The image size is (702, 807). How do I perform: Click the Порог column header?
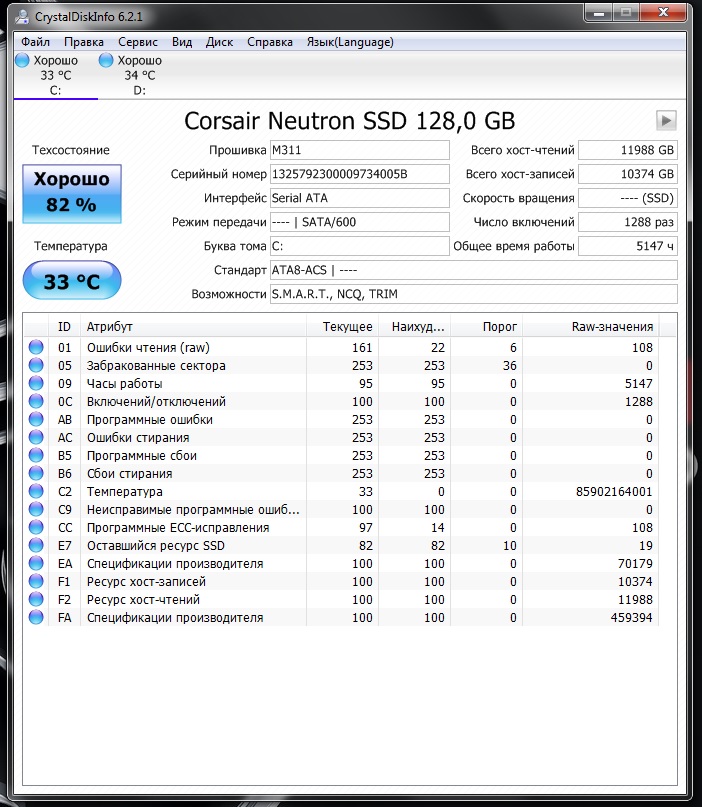coord(486,327)
